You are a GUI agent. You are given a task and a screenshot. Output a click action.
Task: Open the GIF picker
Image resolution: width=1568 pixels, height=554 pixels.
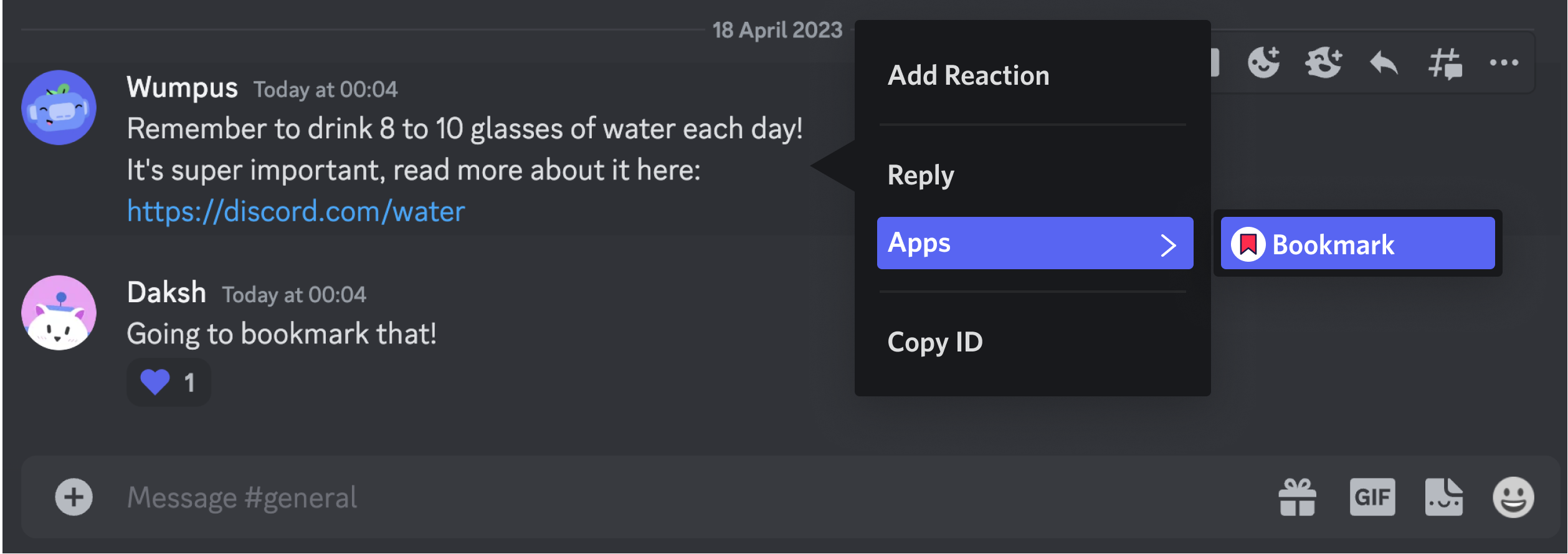pyautogui.click(x=1372, y=497)
